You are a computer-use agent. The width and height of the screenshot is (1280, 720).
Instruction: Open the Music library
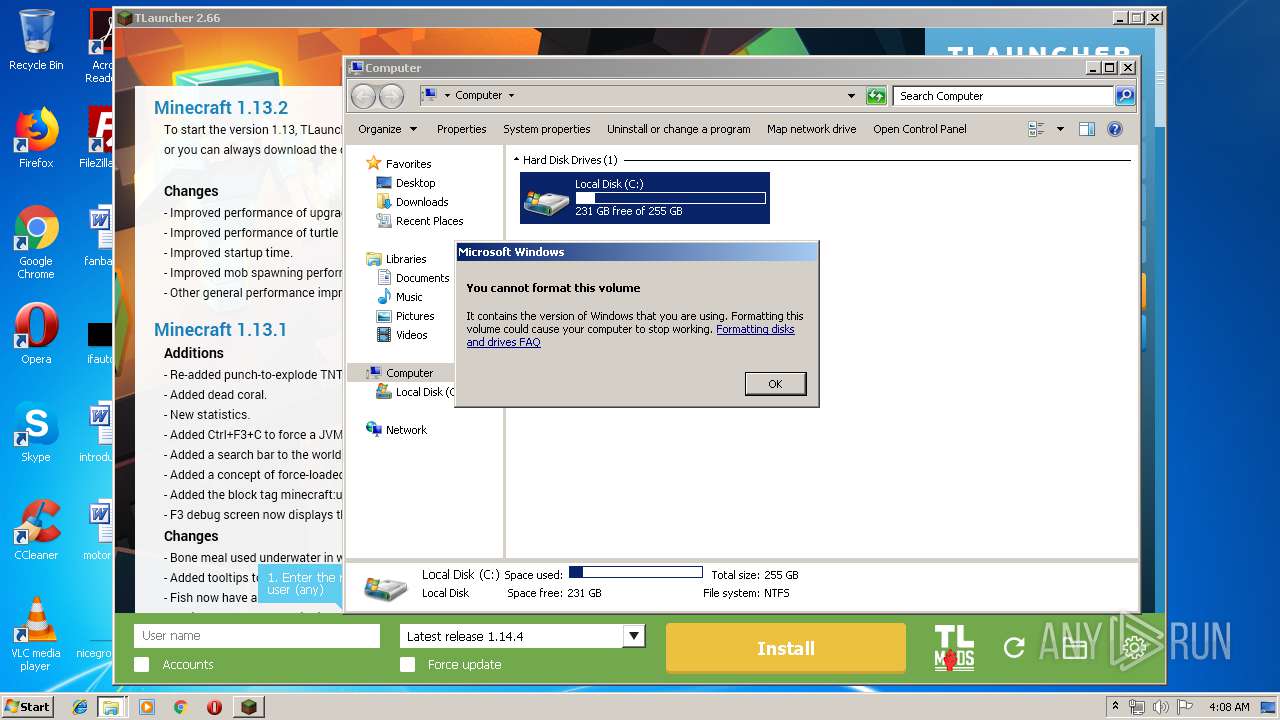coord(399,297)
